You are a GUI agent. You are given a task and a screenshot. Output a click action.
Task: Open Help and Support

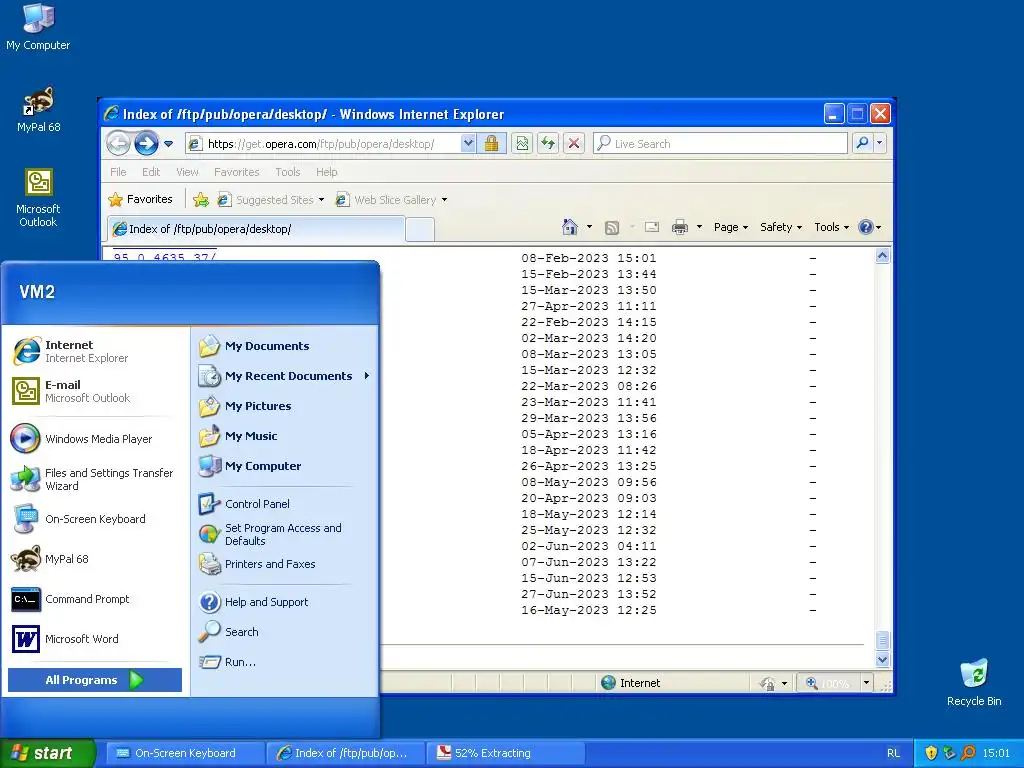[284, 602]
